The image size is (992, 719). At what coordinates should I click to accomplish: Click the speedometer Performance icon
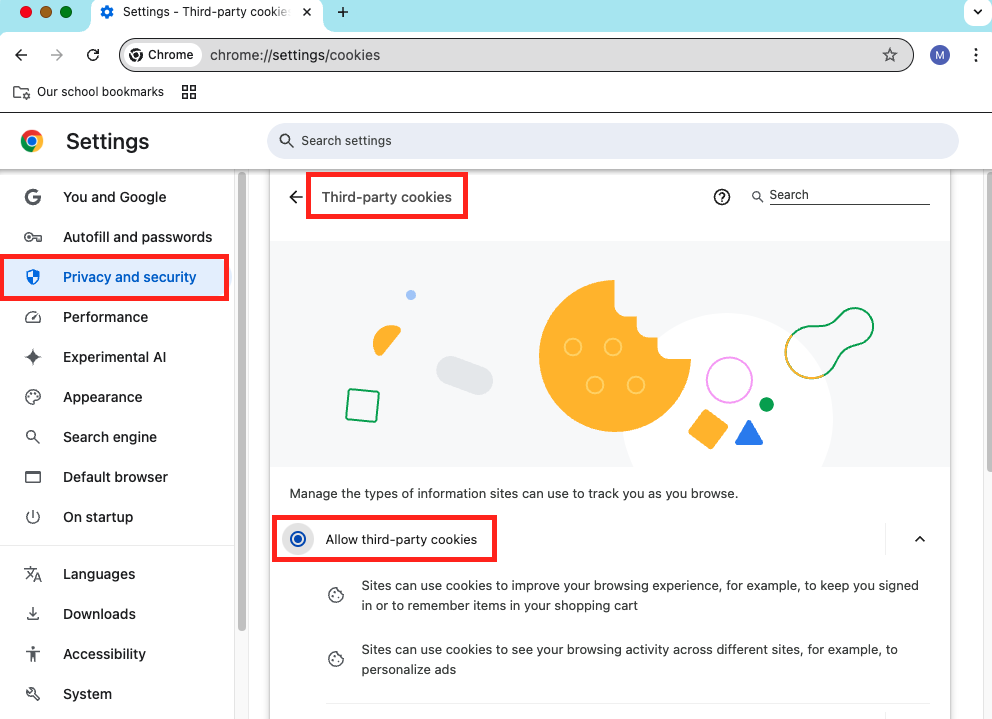33,317
